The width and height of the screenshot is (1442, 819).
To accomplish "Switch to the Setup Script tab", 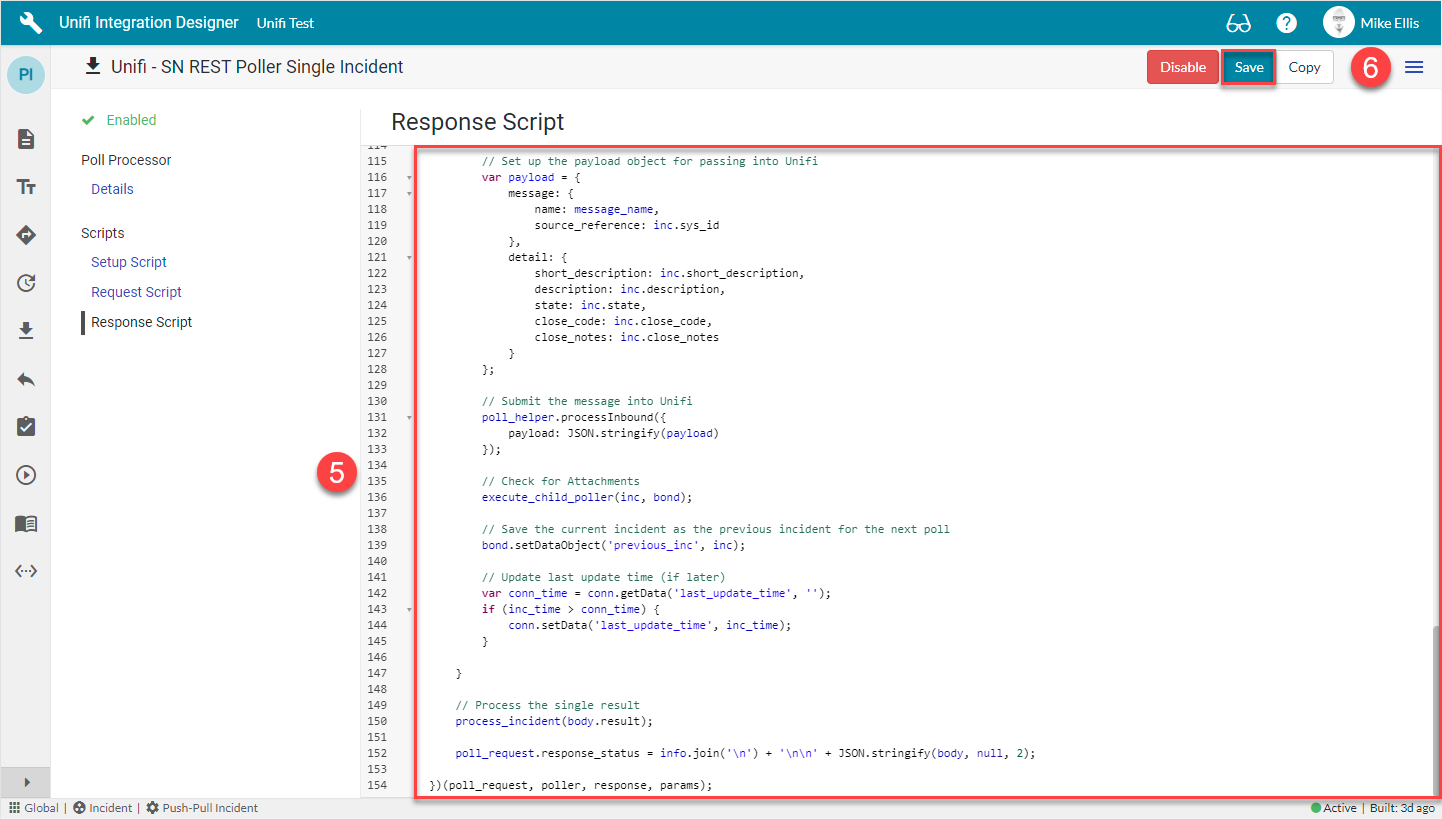I will click(x=128, y=261).
